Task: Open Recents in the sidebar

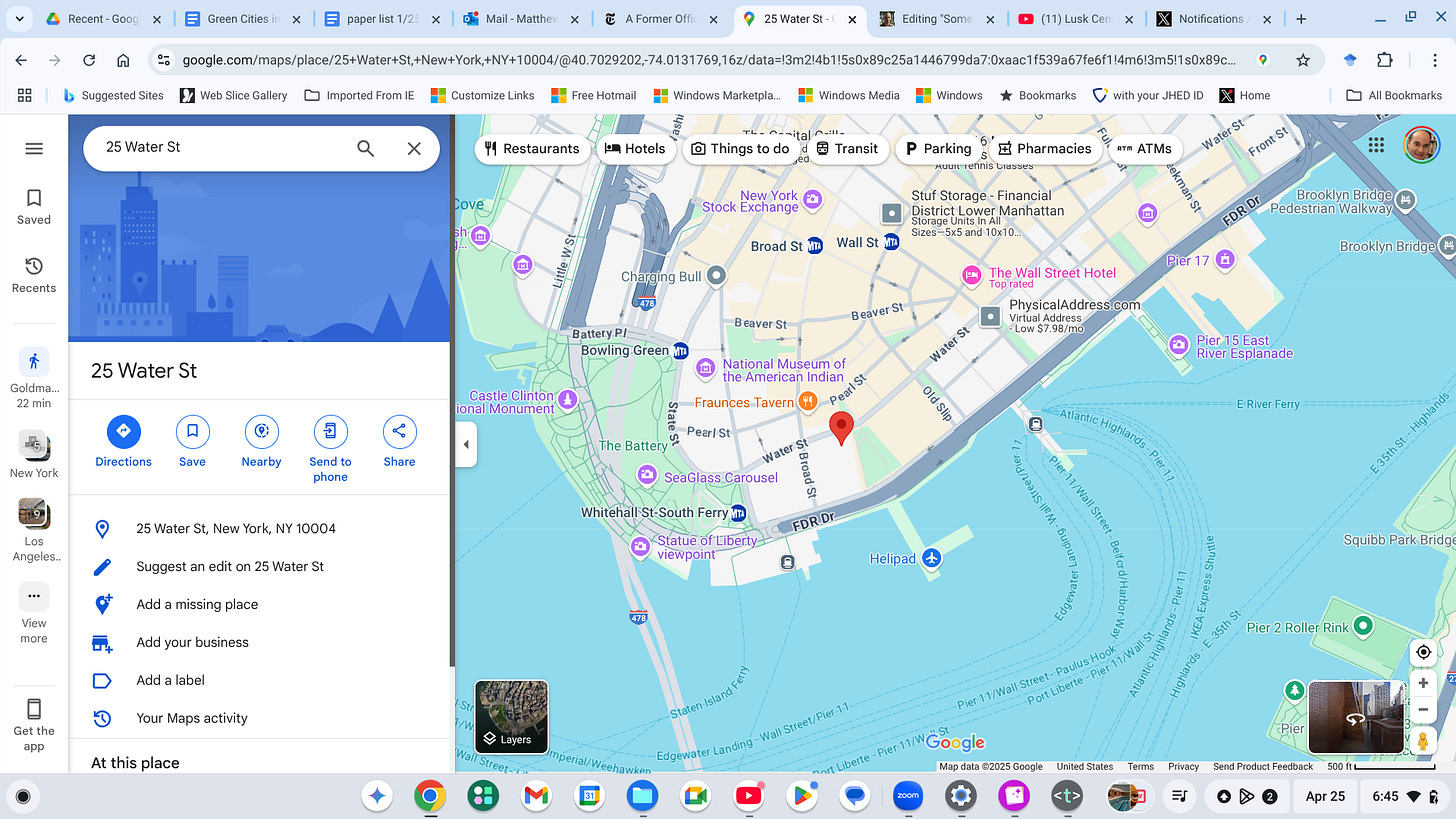Action: 34,275
